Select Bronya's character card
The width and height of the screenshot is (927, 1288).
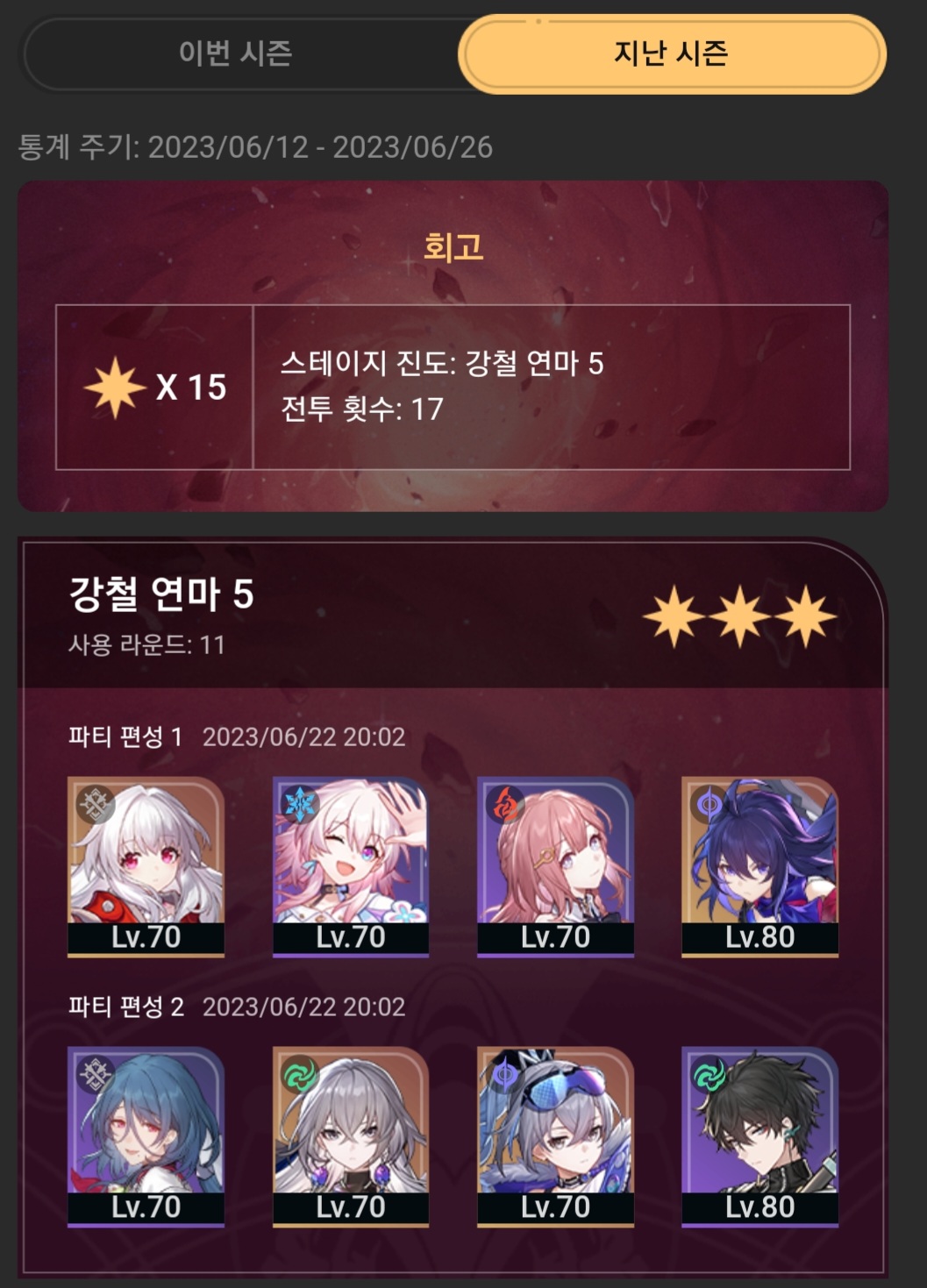(x=351, y=1136)
